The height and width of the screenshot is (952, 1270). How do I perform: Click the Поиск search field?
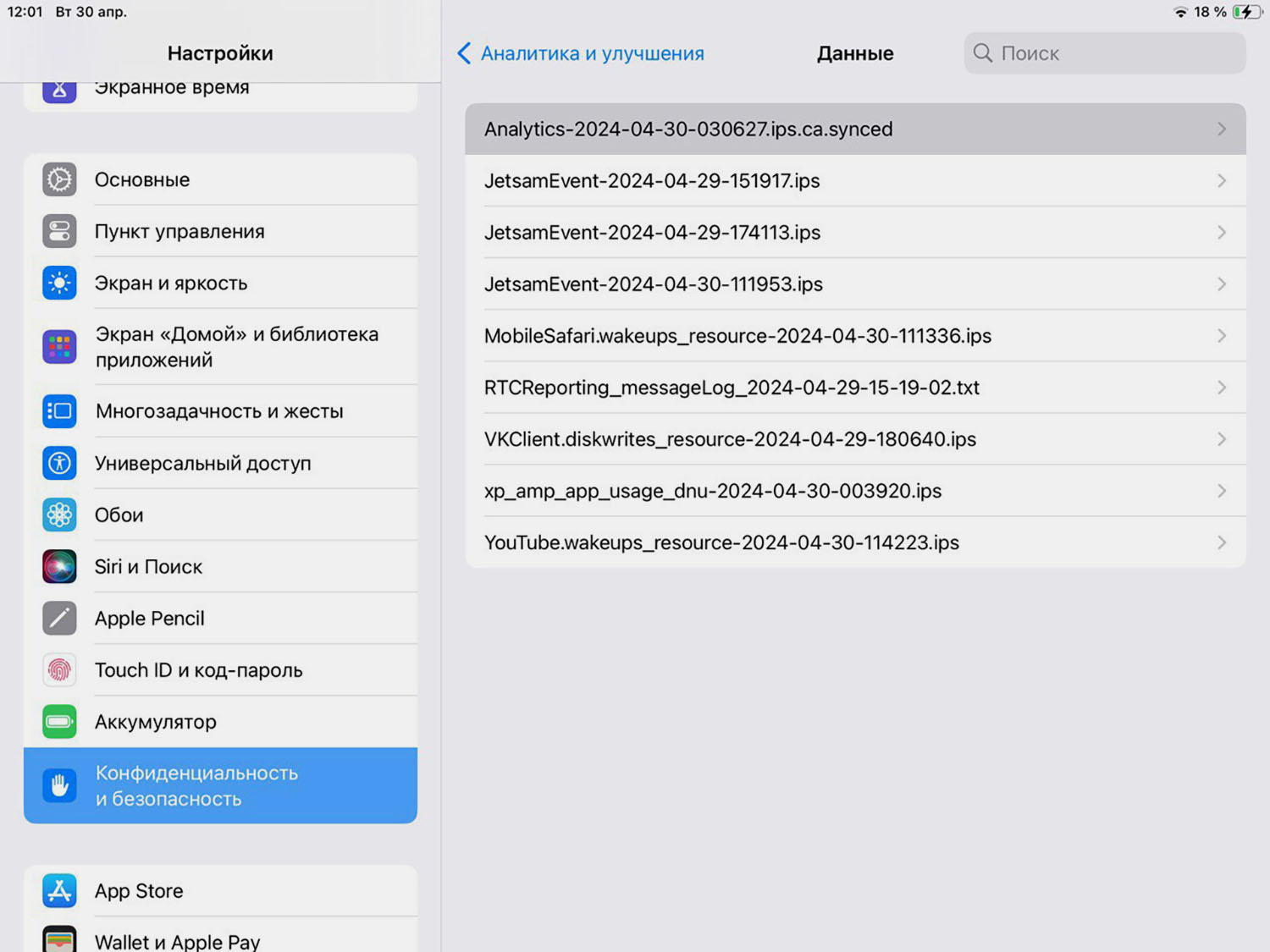[1104, 53]
